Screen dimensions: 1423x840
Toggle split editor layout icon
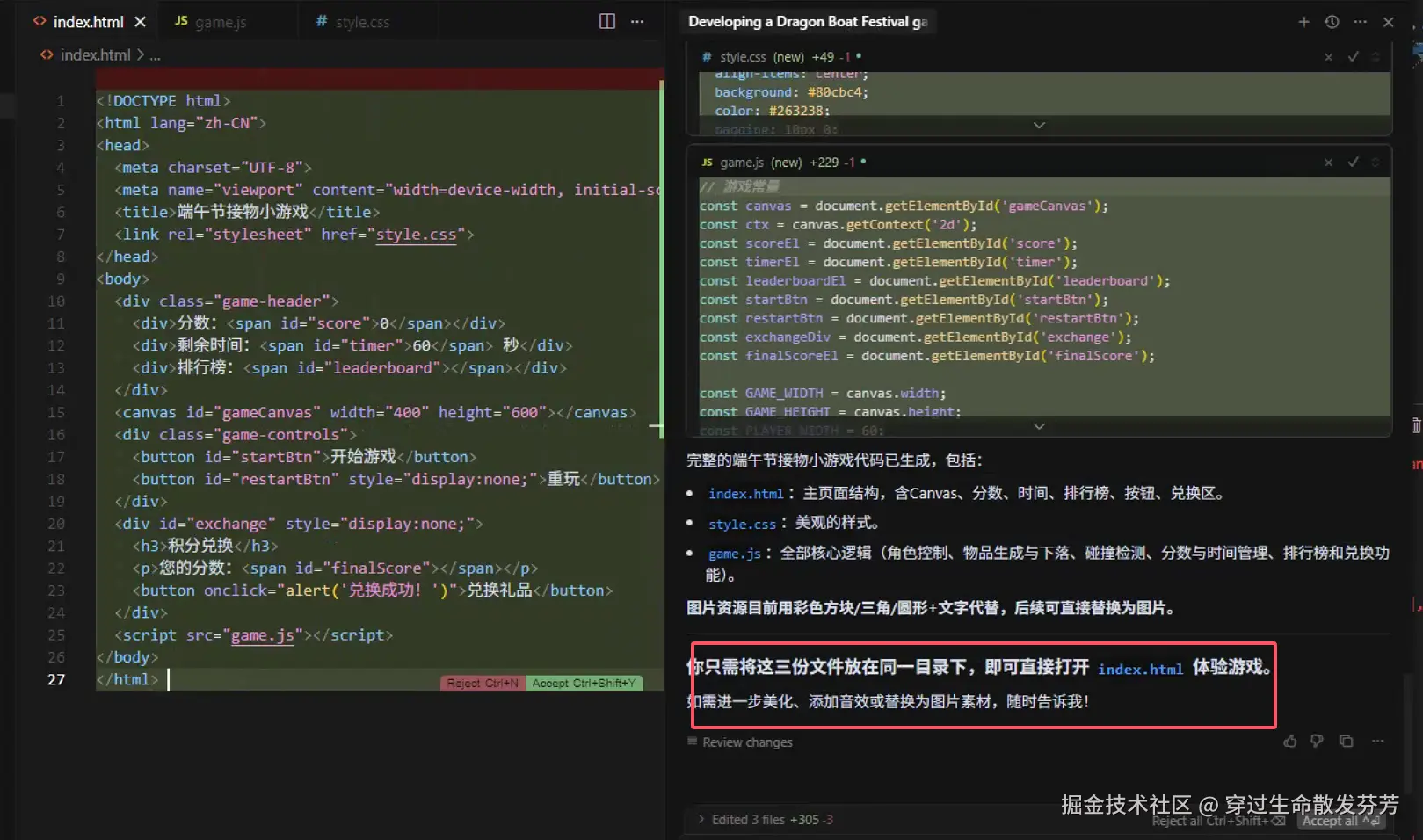606,21
